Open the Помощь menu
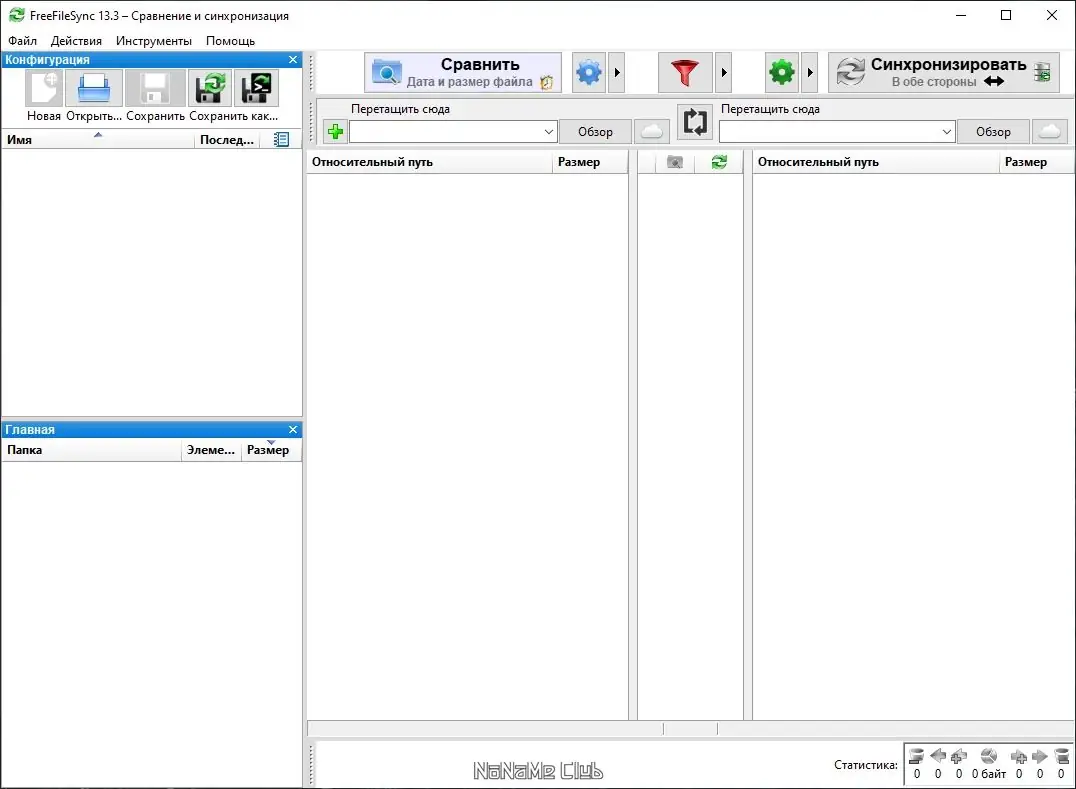1076x789 pixels. click(x=231, y=40)
